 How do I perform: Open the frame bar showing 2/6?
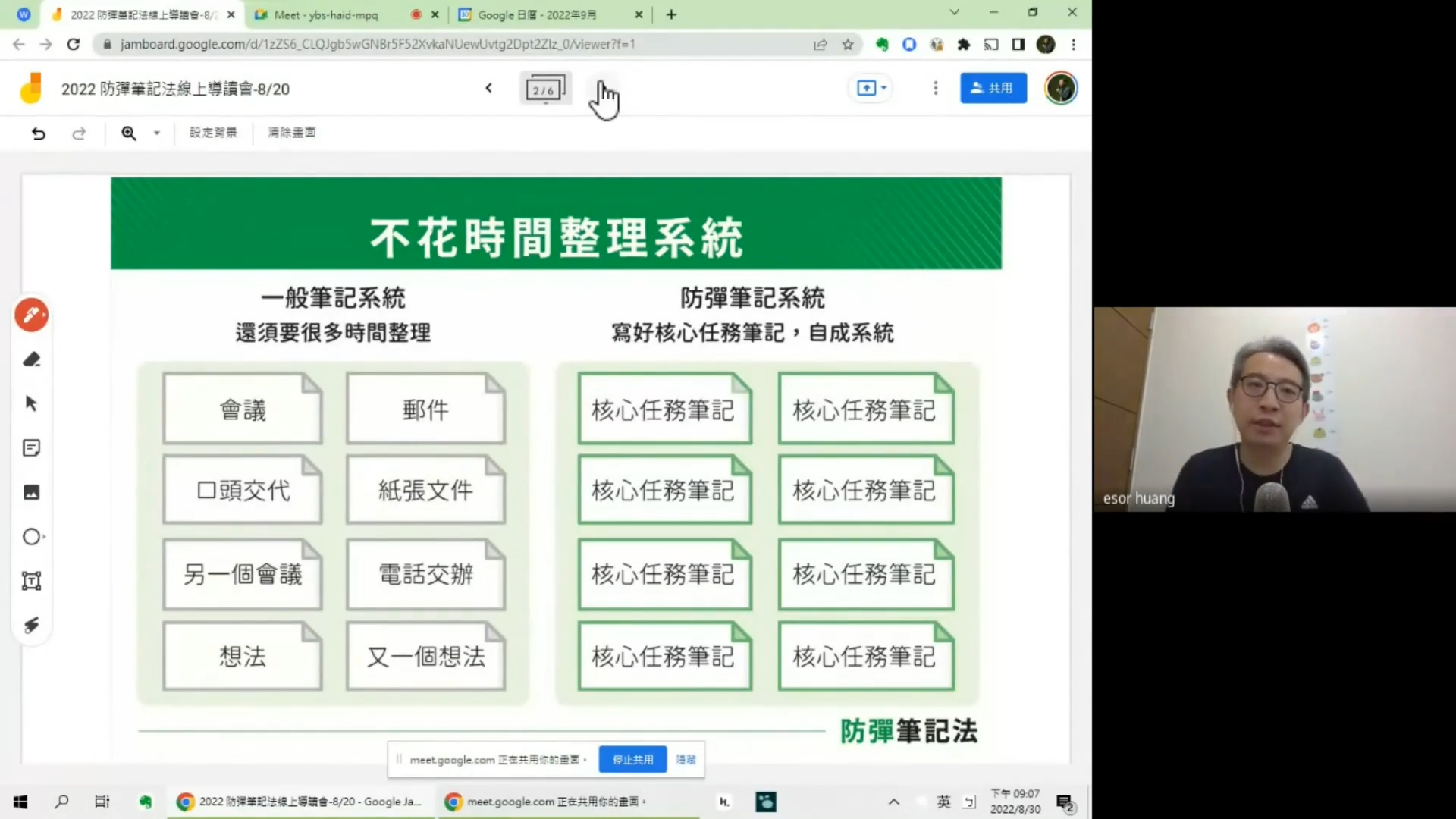coord(544,89)
